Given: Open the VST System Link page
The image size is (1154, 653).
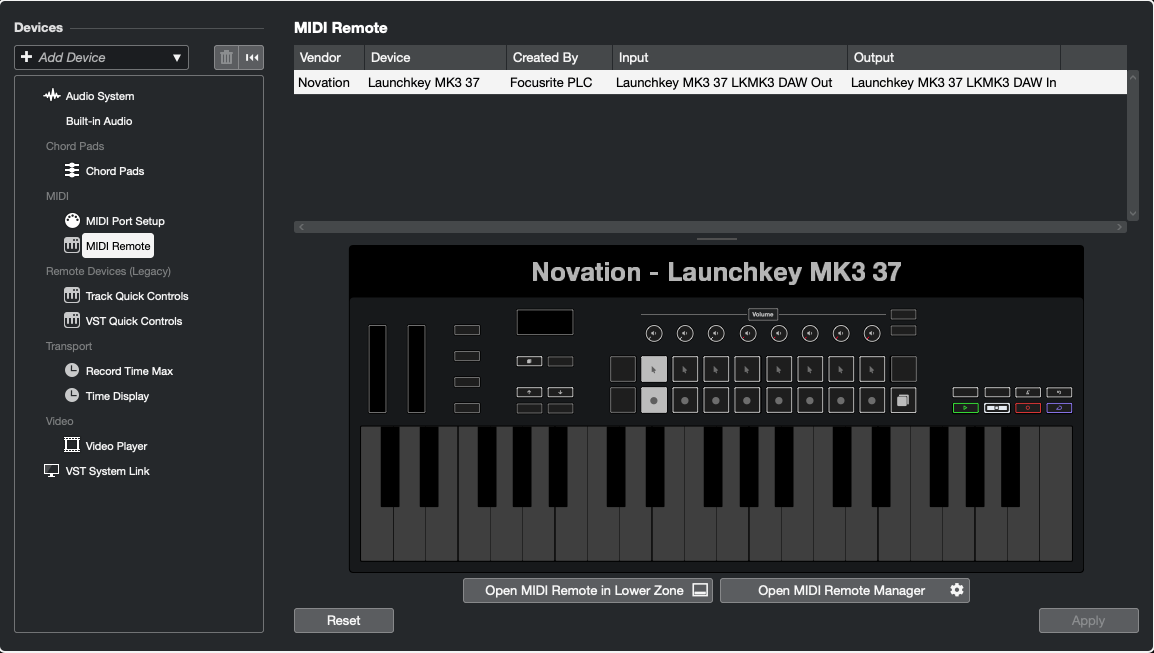Looking at the screenshot, I should click(107, 471).
